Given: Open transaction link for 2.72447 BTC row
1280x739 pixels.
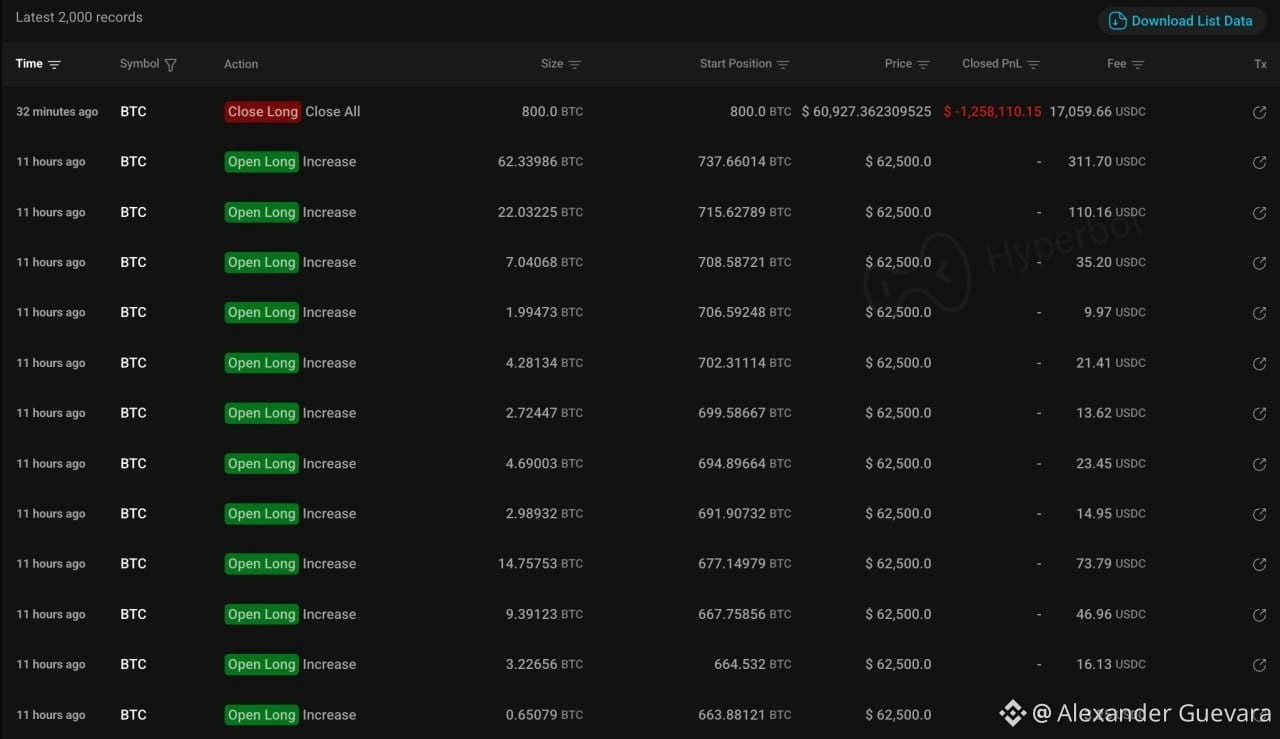Looking at the screenshot, I should click(x=1259, y=413).
